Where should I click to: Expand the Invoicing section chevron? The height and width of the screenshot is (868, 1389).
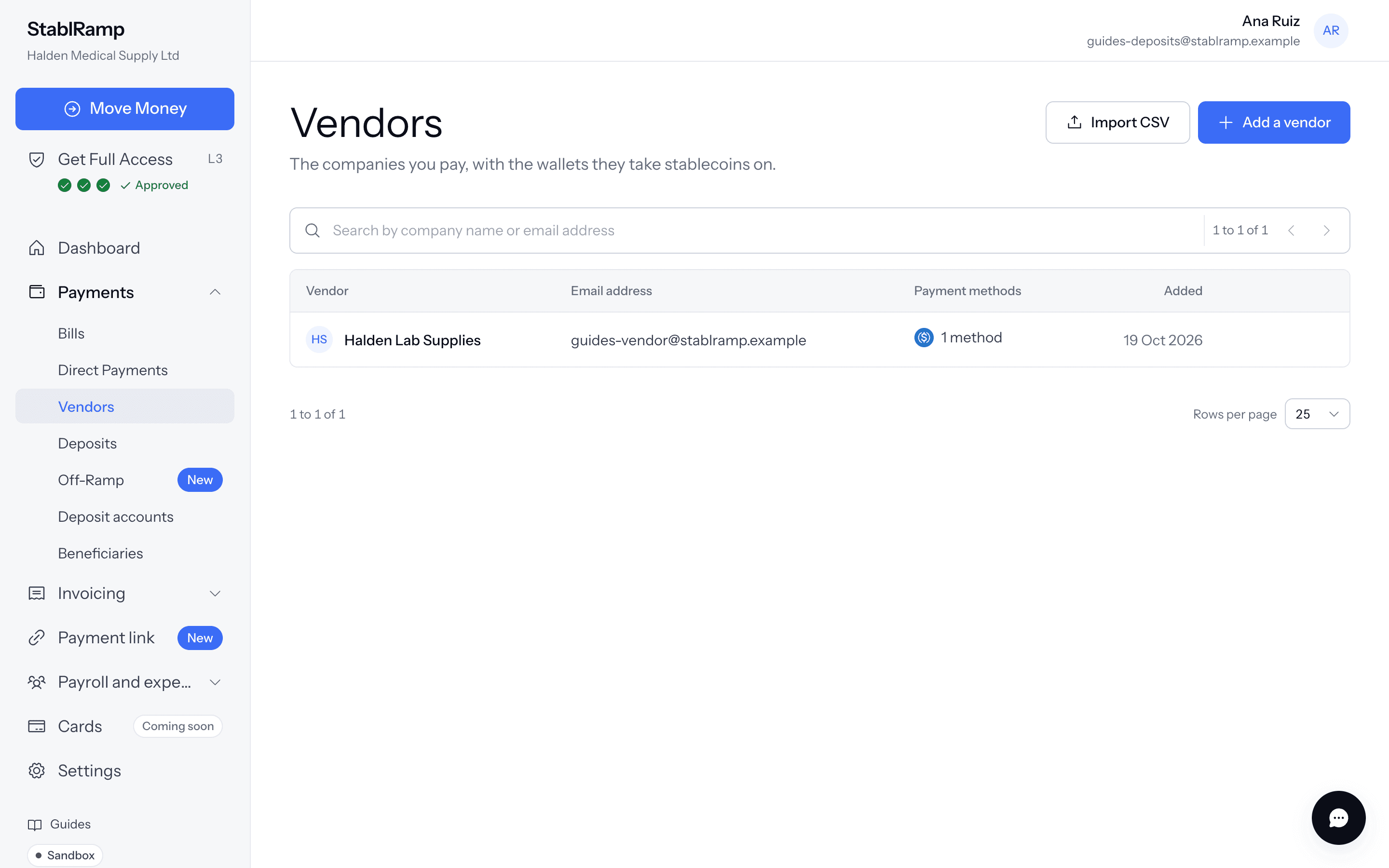pyautogui.click(x=215, y=594)
